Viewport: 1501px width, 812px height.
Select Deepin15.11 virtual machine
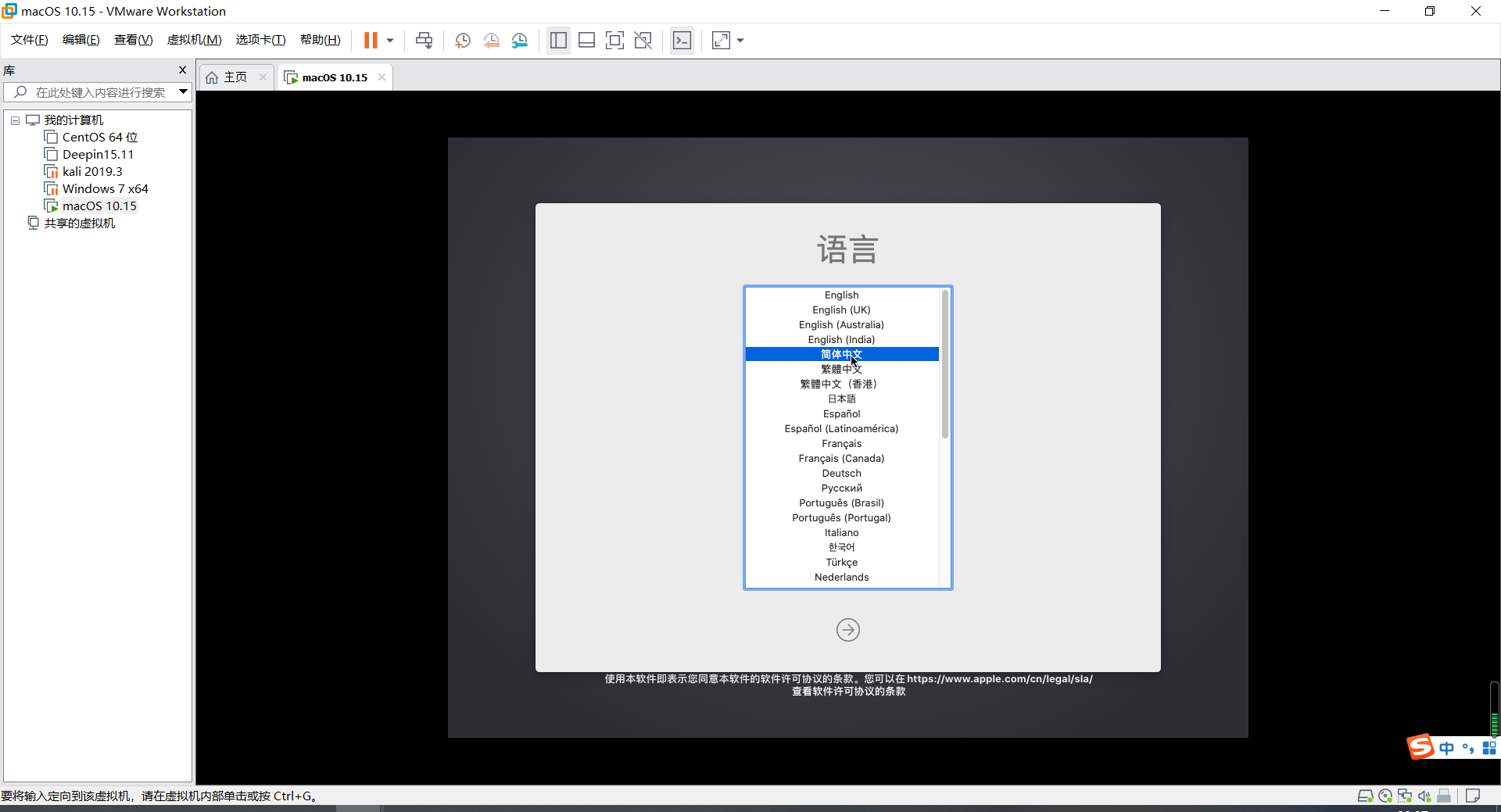coord(98,154)
